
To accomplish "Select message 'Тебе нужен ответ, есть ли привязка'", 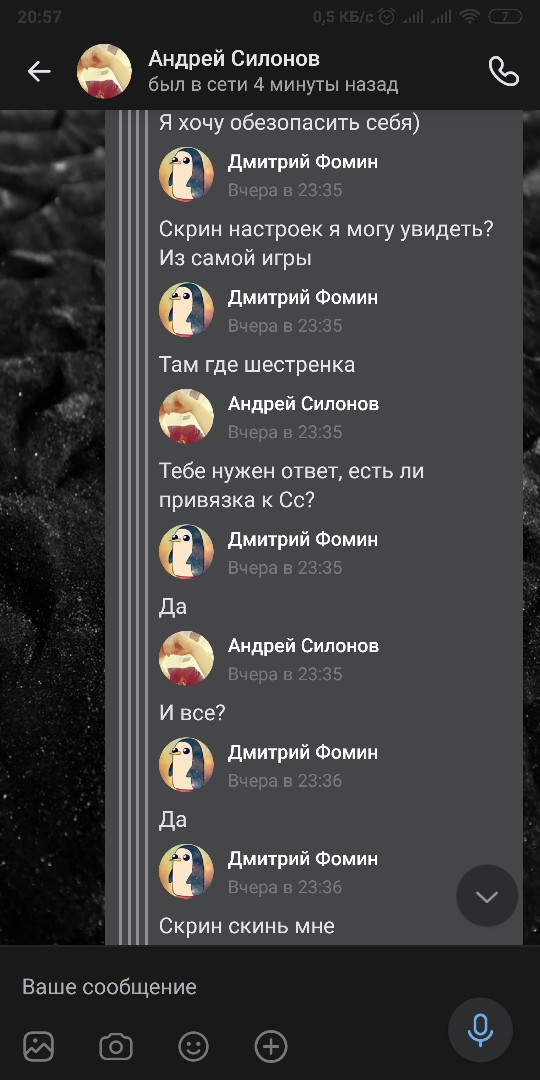I will pos(291,486).
